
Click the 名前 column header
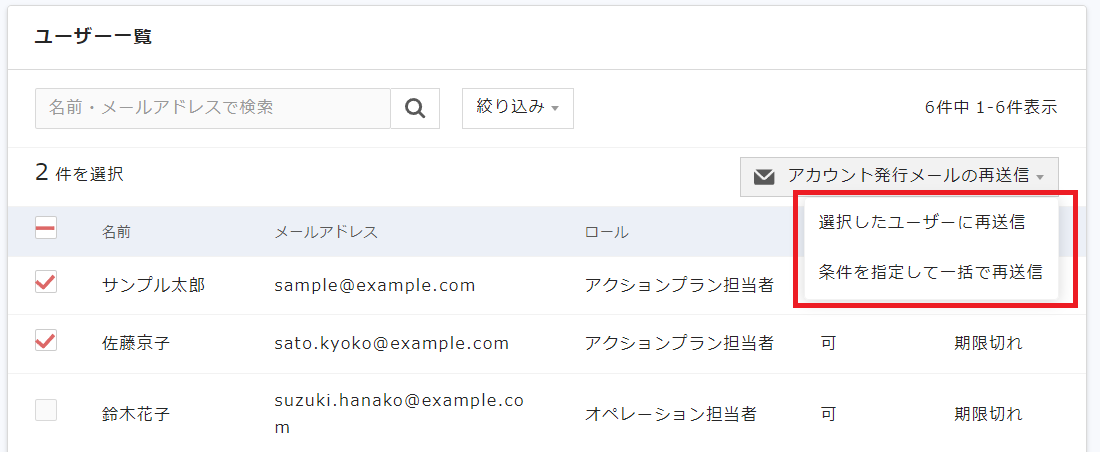point(116,232)
